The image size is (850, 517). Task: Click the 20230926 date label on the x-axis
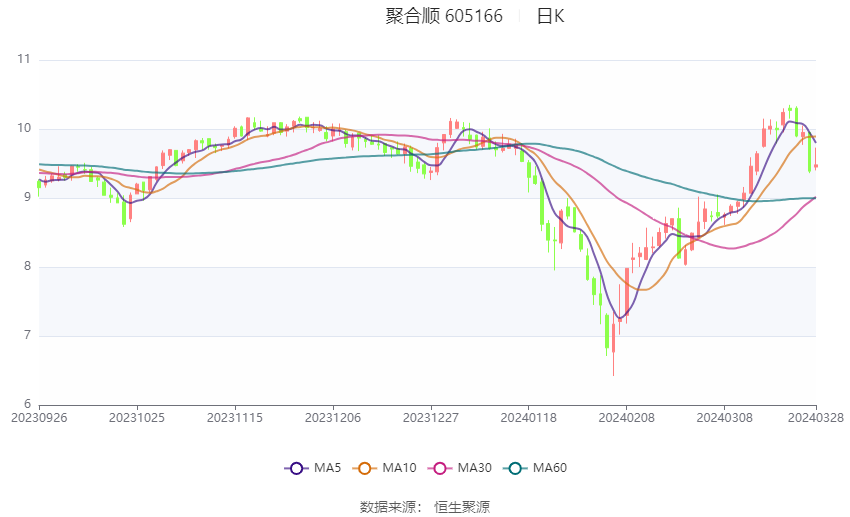click(x=39, y=417)
